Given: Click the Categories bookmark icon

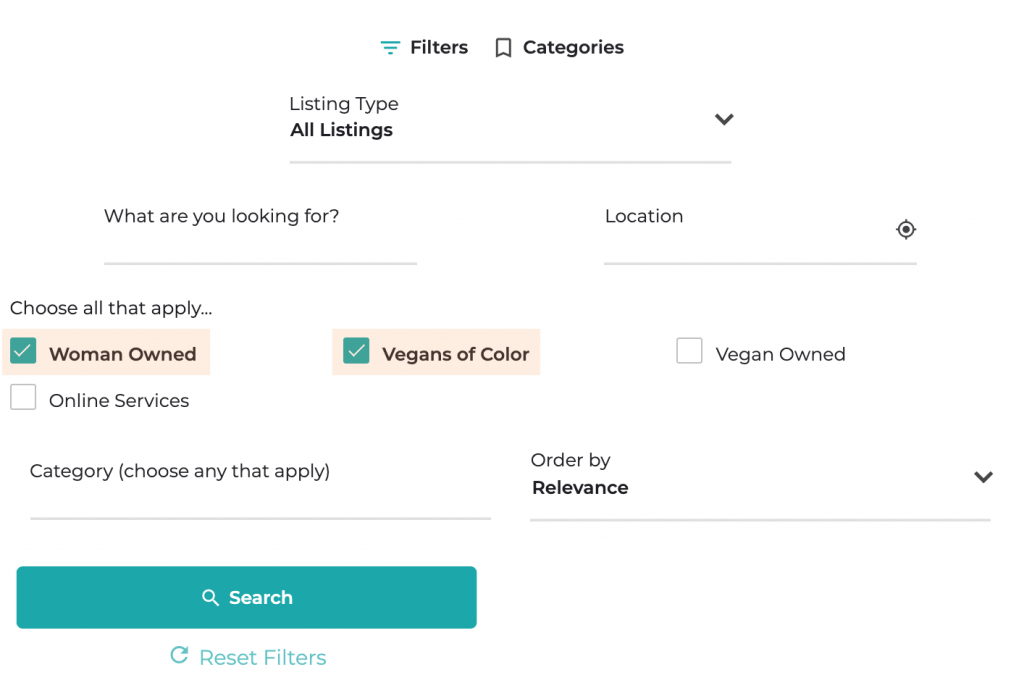Looking at the screenshot, I should point(503,48).
